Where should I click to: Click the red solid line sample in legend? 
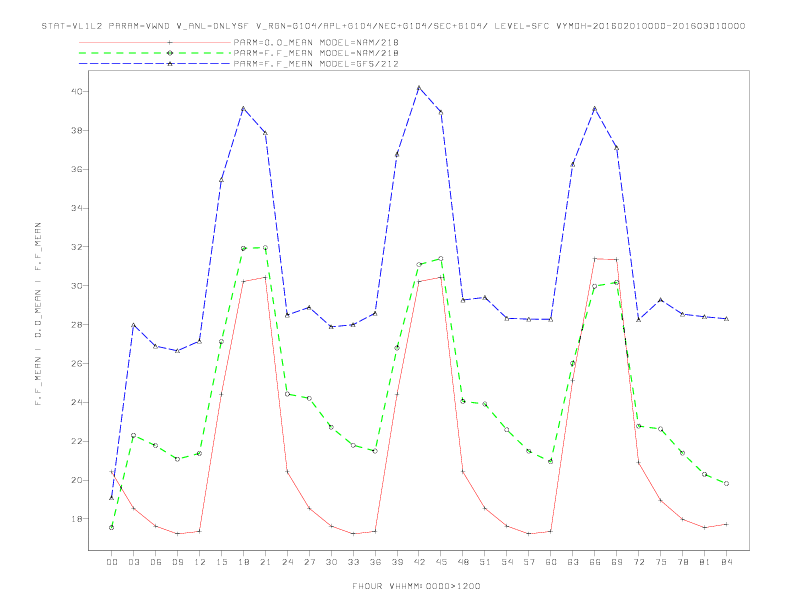(x=155, y=42)
